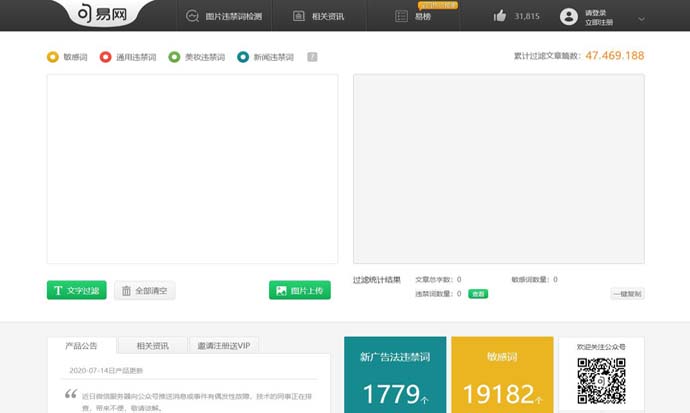Click the WeChat QR code image
Viewport: 690px width, 413px height.
click(x=601, y=382)
